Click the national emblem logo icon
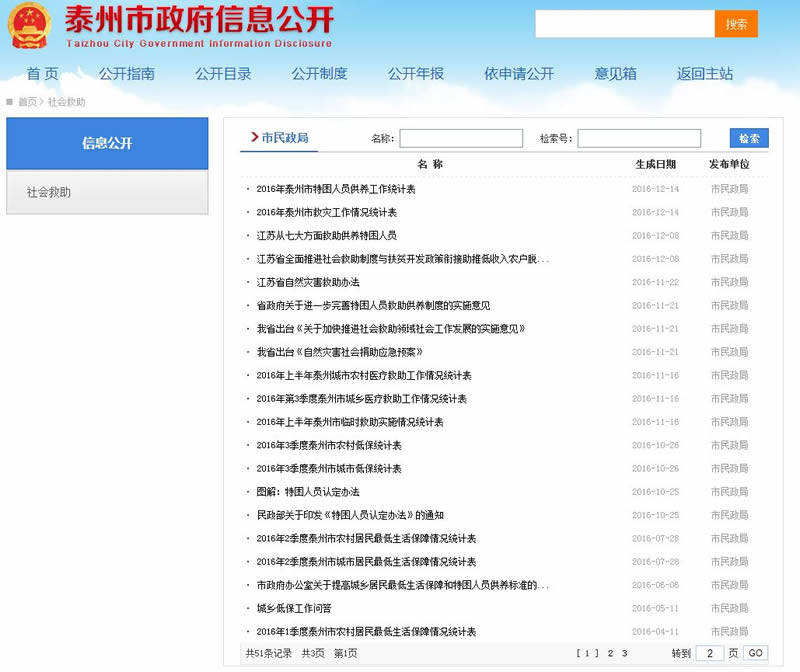Viewport: 800px width, 672px height. pyautogui.click(x=29, y=26)
